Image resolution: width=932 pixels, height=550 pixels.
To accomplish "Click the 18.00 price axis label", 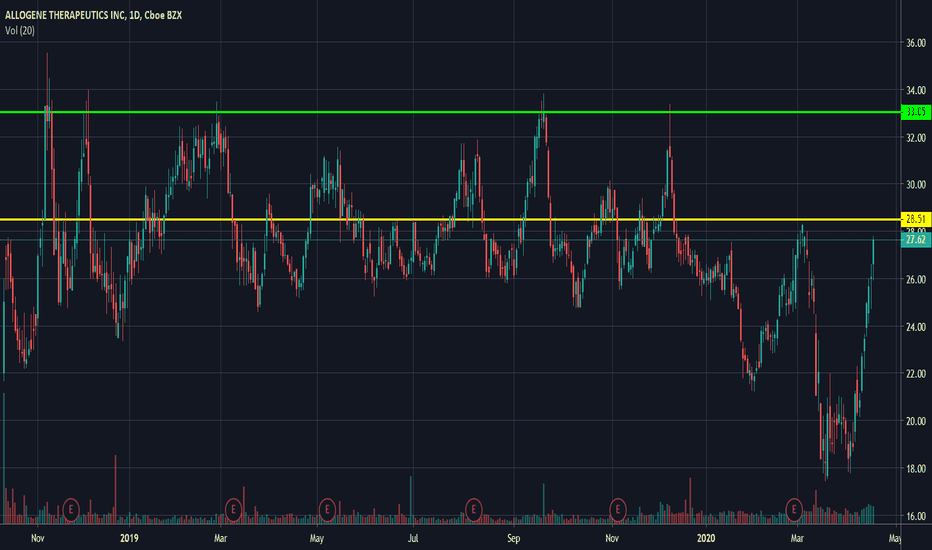I will pyautogui.click(x=916, y=469).
